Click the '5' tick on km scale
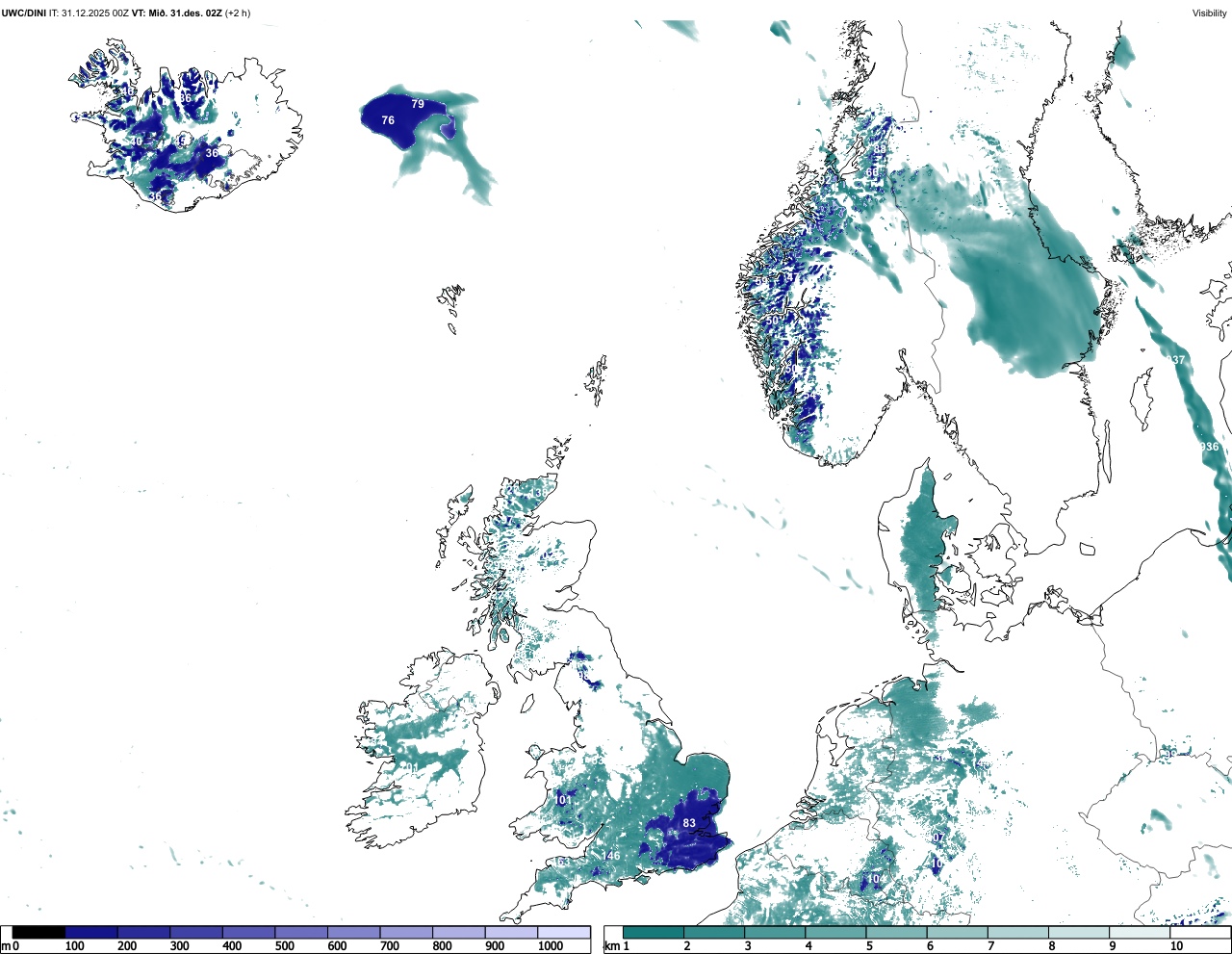 pyautogui.click(x=869, y=947)
